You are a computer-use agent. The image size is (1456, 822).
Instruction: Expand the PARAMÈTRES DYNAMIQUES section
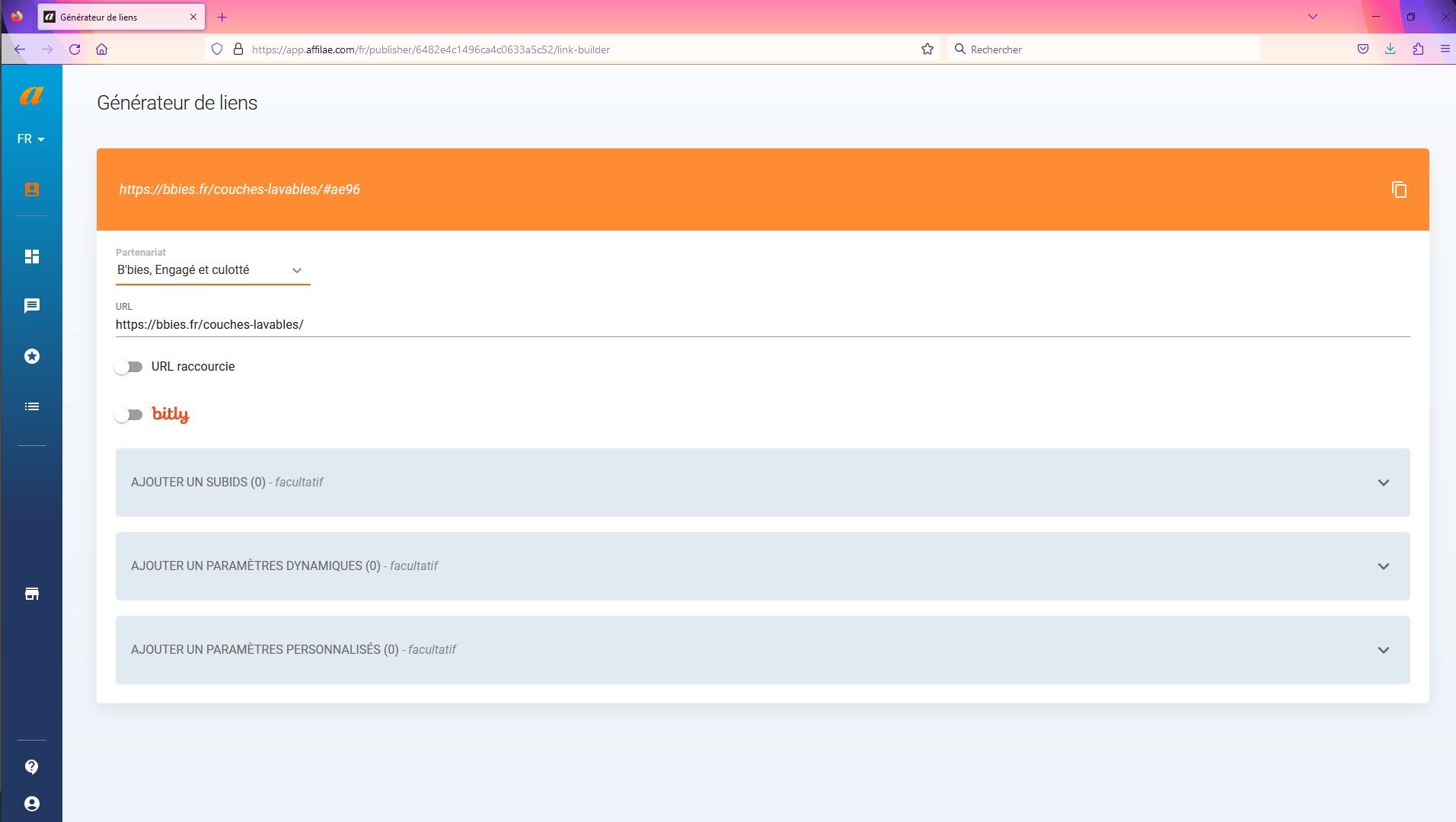pyautogui.click(x=762, y=566)
